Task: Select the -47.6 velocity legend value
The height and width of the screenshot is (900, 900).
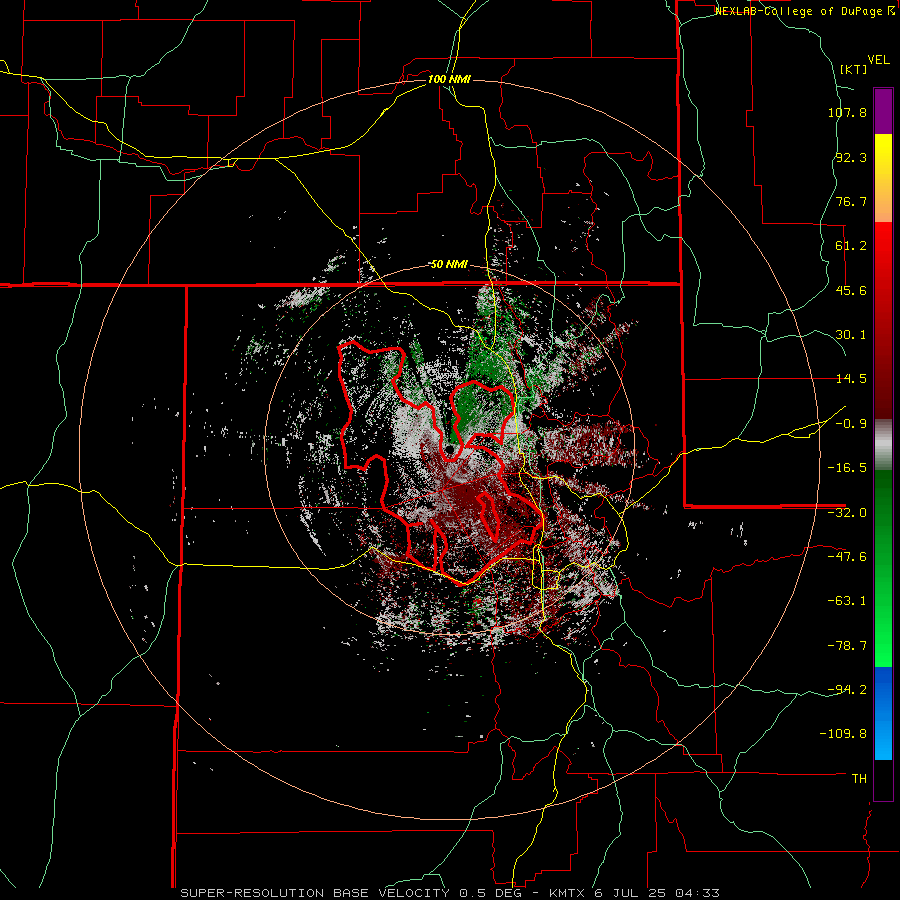Action: [847, 557]
